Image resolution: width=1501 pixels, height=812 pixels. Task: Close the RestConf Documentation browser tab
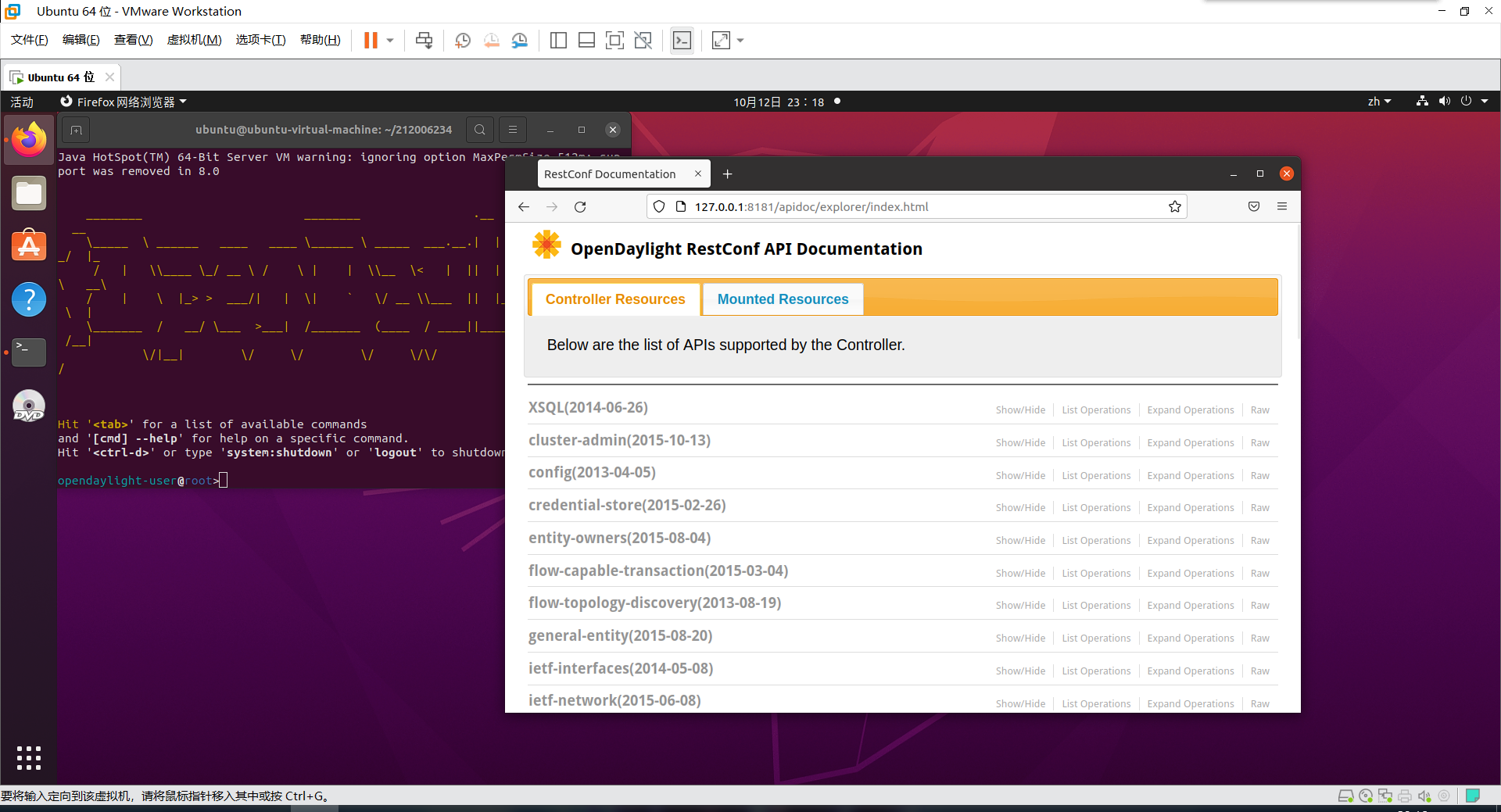(698, 173)
